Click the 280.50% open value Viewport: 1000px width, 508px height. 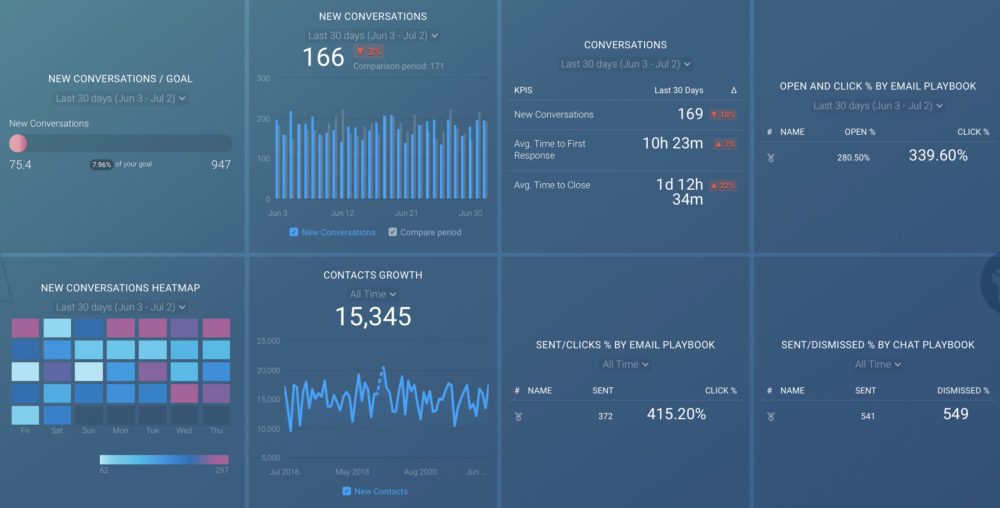click(853, 157)
